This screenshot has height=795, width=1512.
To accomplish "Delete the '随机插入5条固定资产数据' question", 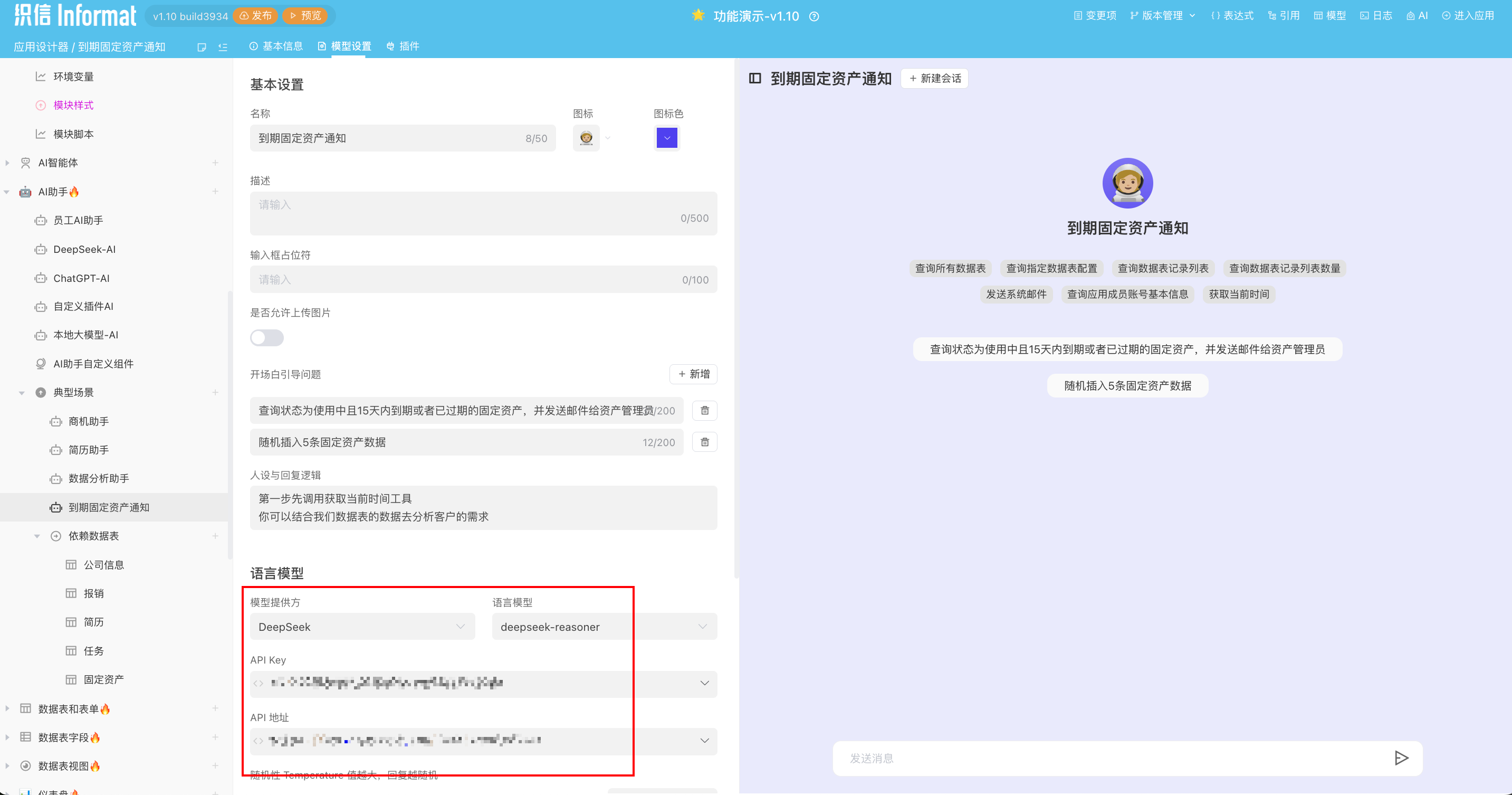I will (x=704, y=442).
